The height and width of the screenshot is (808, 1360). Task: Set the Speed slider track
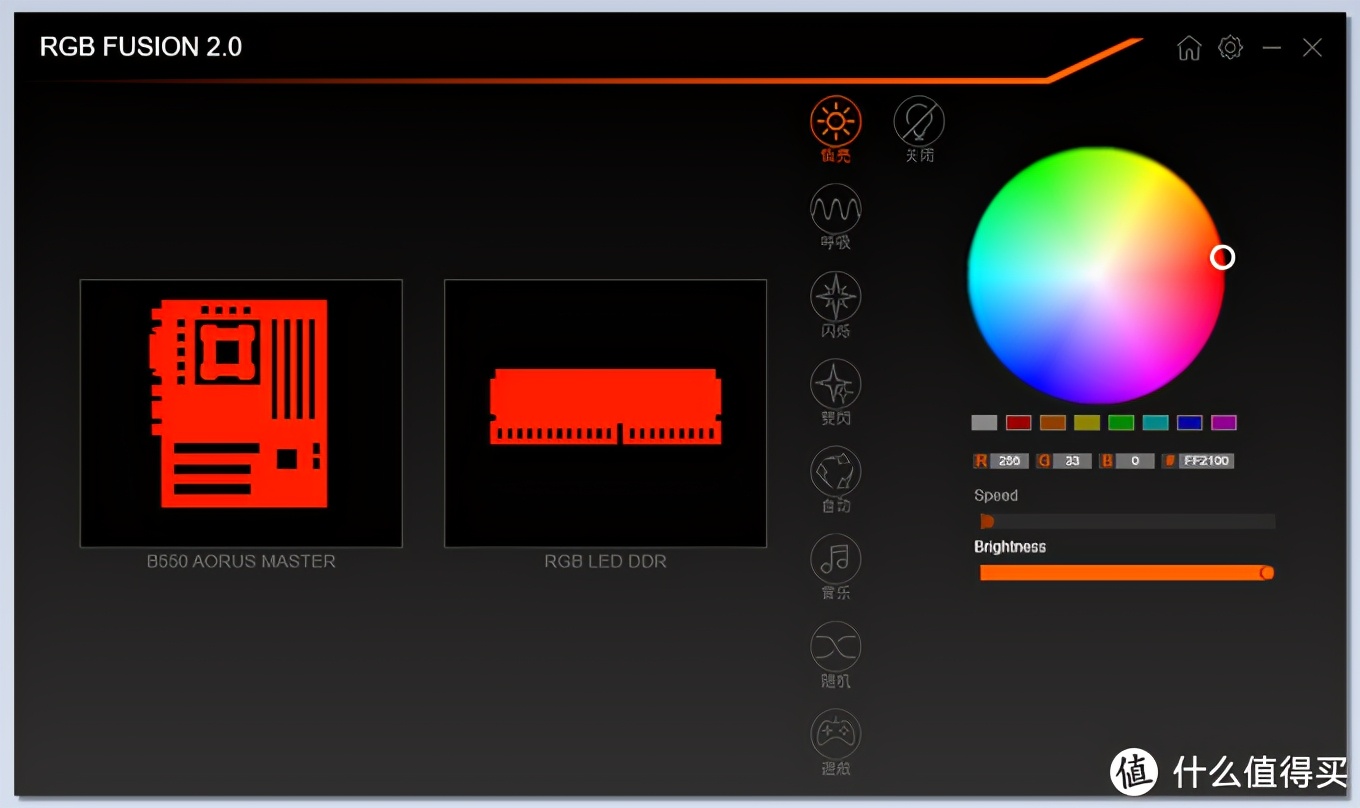pyautogui.click(x=1127, y=521)
